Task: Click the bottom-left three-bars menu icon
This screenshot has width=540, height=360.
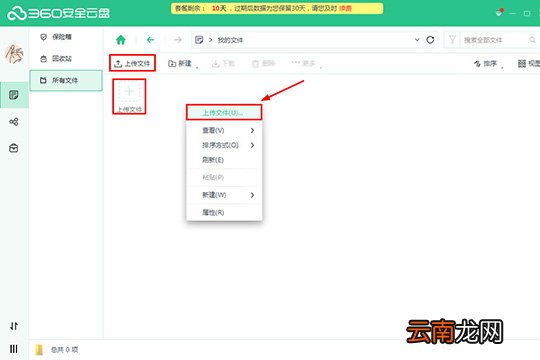Action: click(x=14, y=349)
